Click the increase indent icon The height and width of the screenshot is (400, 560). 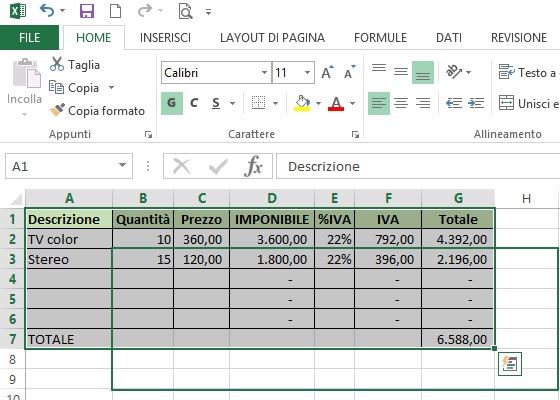(476, 103)
